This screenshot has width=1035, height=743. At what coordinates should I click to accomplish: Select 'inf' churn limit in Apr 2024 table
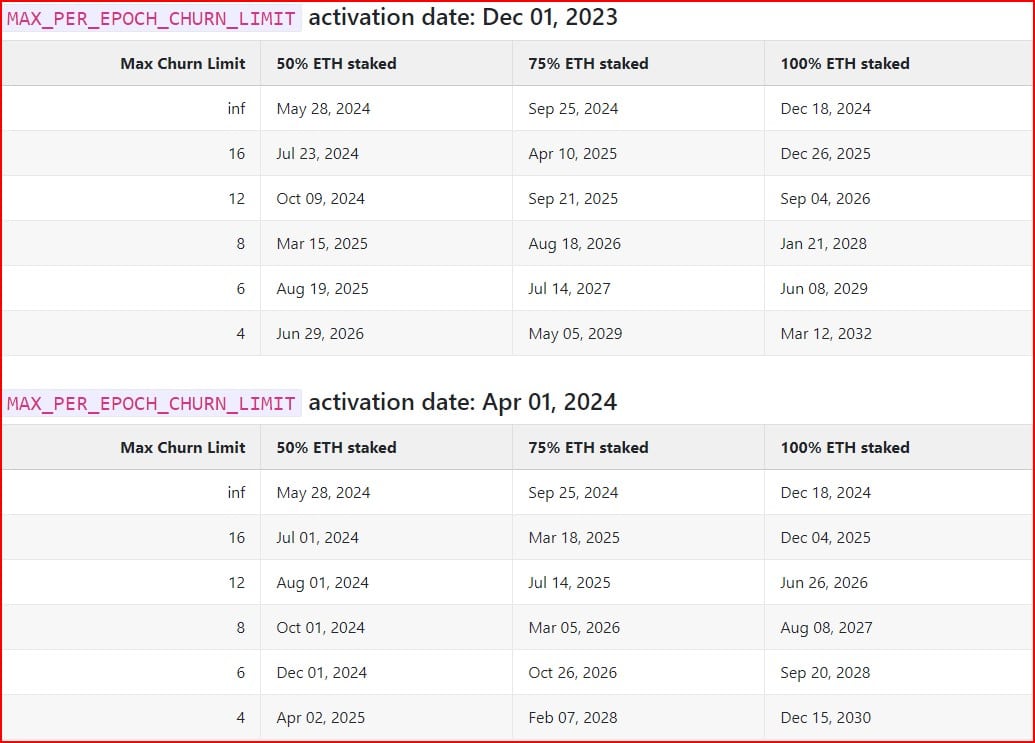point(236,492)
